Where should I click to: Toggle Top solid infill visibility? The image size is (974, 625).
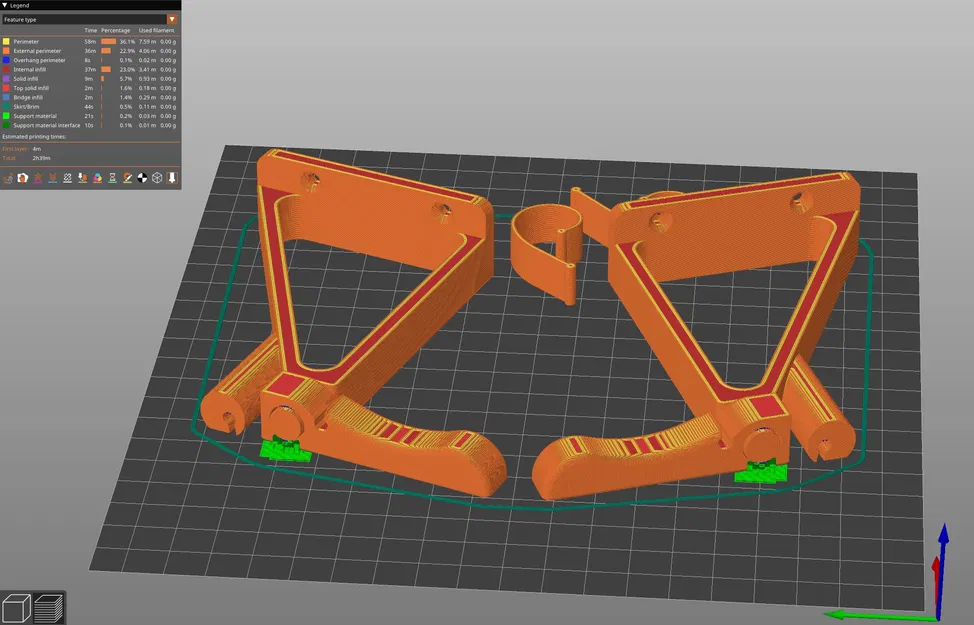coord(91,88)
